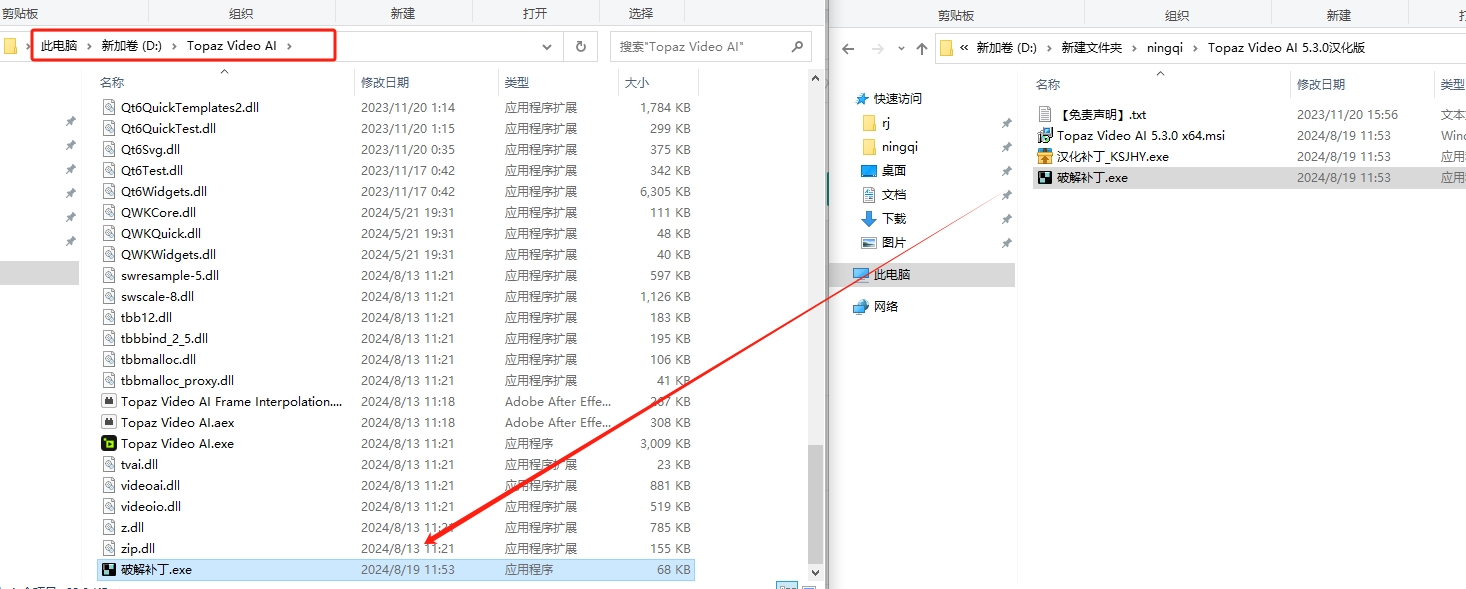Open 桌面 in navigation pane
The height and width of the screenshot is (589, 1466).
click(893, 170)
